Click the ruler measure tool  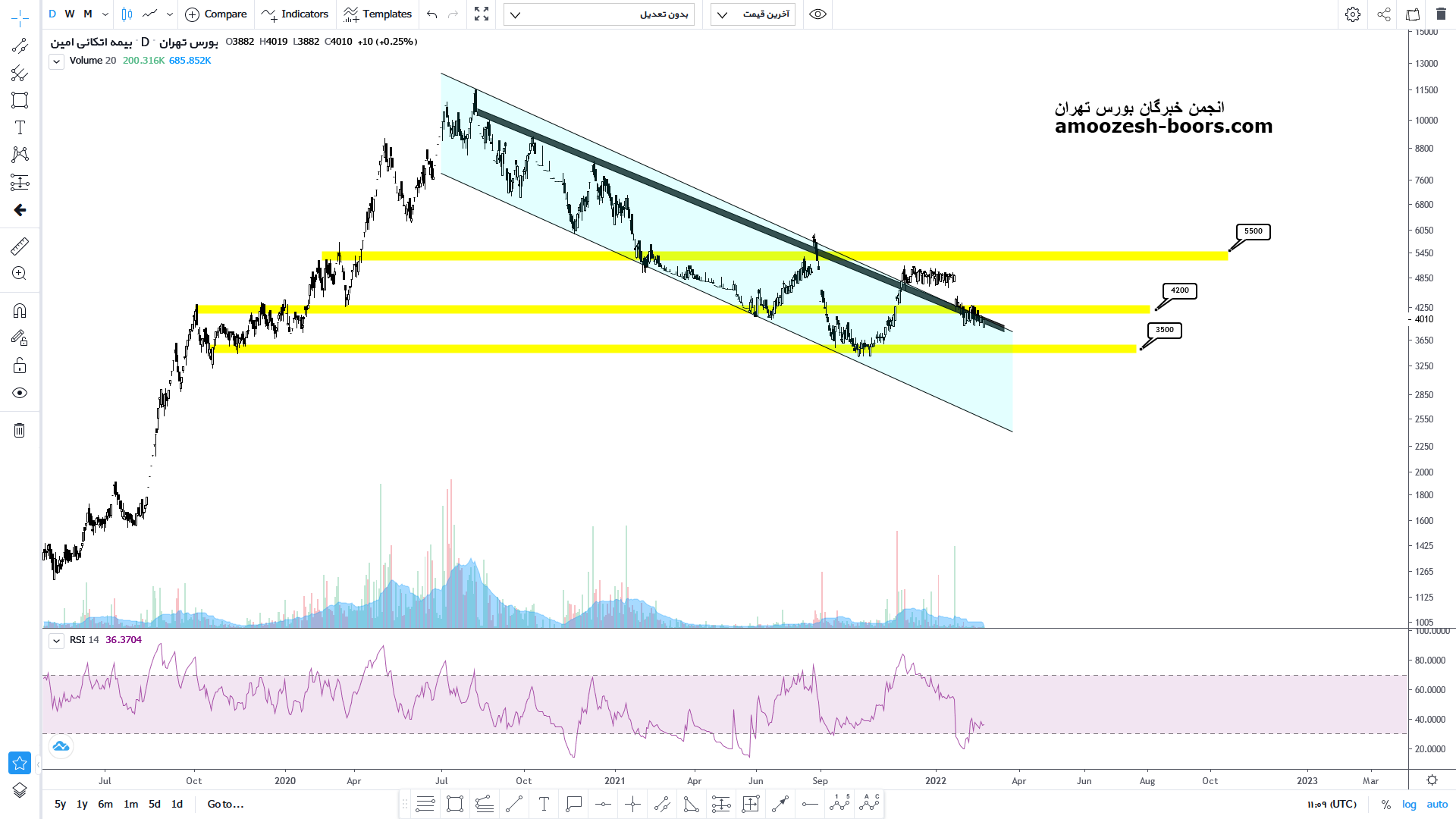(x=20, y=246)
